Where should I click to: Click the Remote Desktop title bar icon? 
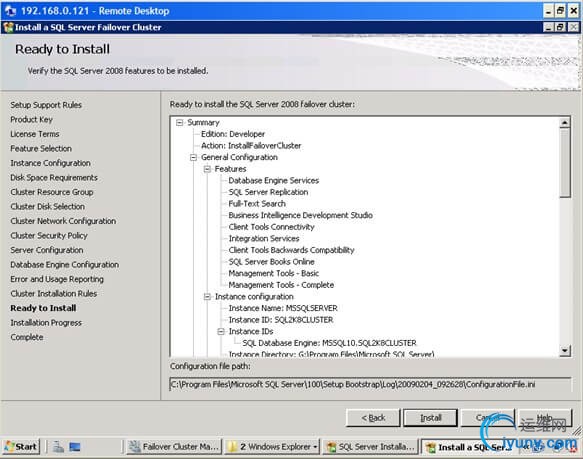click(x=10, y=11)
